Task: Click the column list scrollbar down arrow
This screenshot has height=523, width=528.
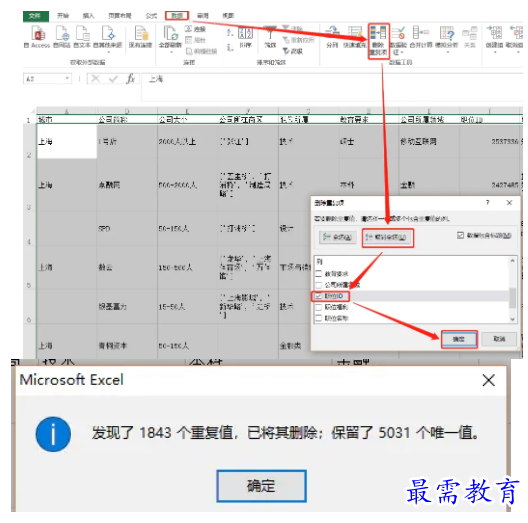Action: pos(513,319)
